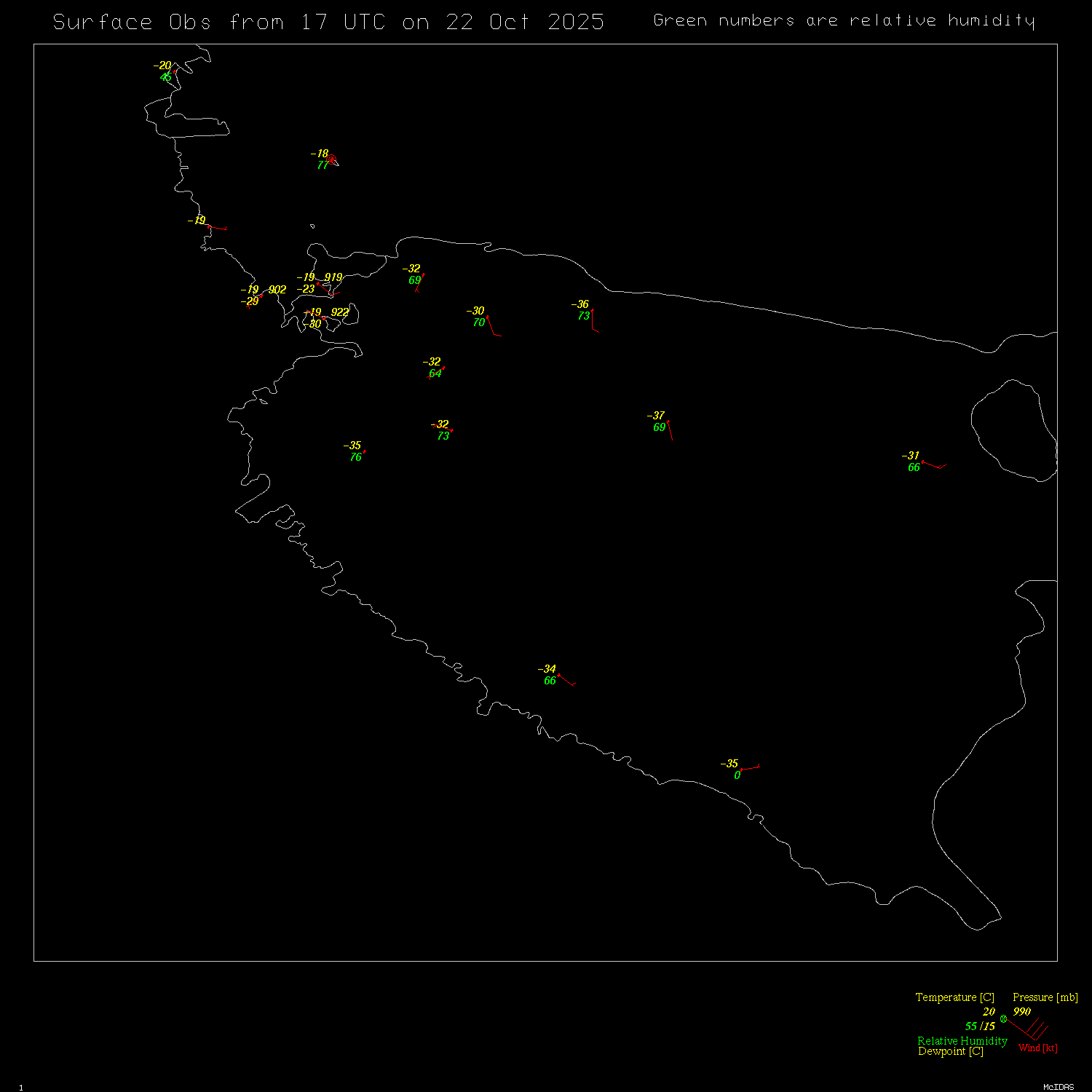Click the Dewpoint [C] legend label
The width and height of the screenshot is (1092, 1092).
(950, 1051)
